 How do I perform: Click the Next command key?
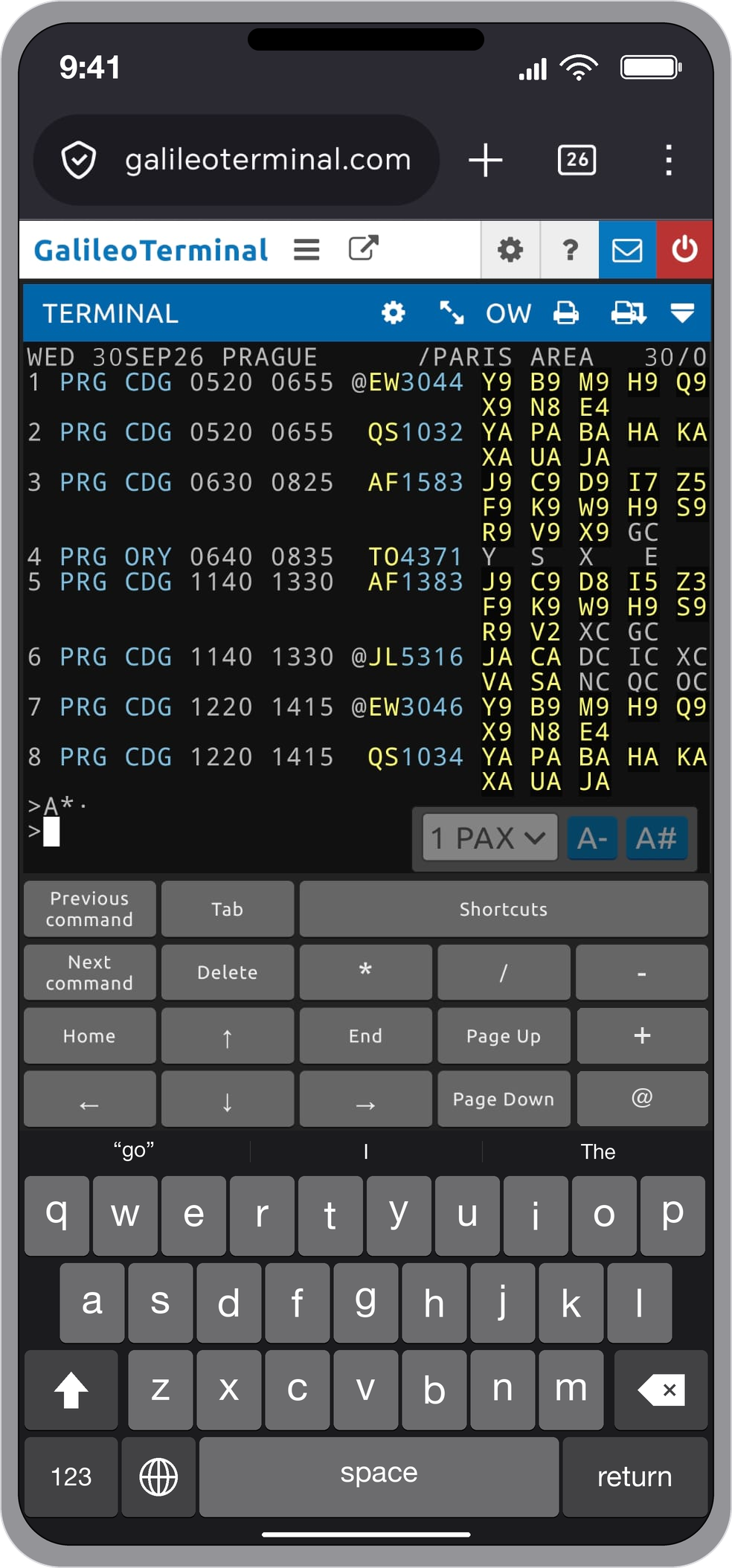pyautogui.click(x=89, y=972)
